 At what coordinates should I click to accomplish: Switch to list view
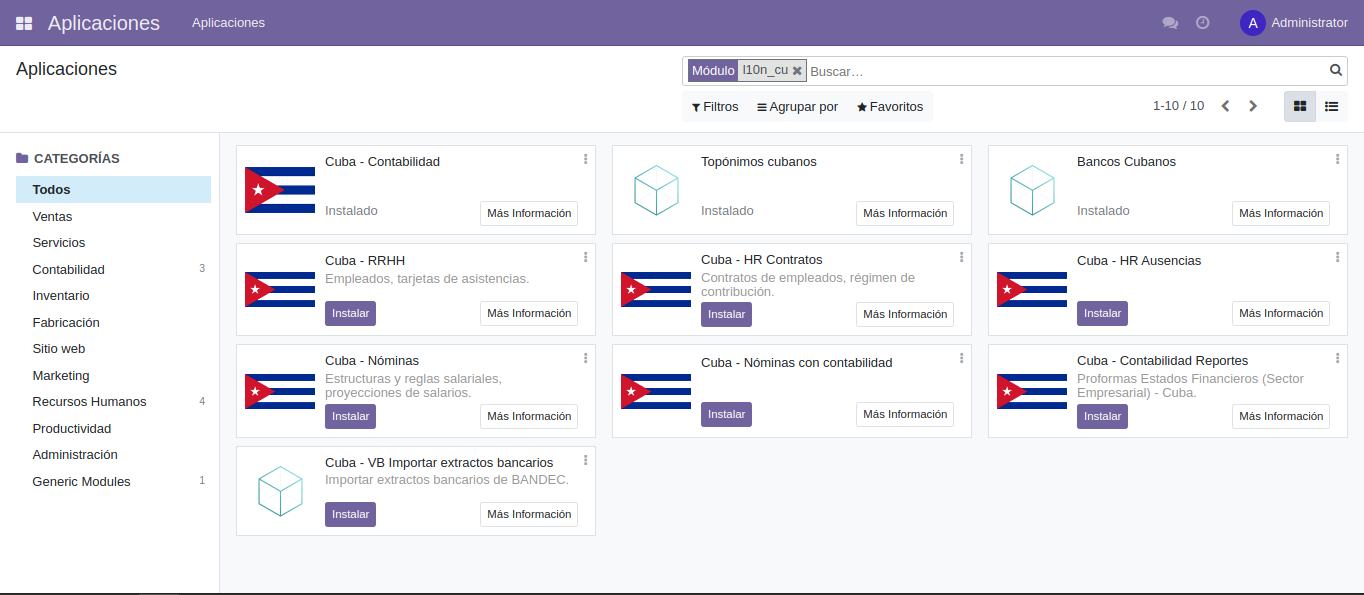tap(1331, 105)
